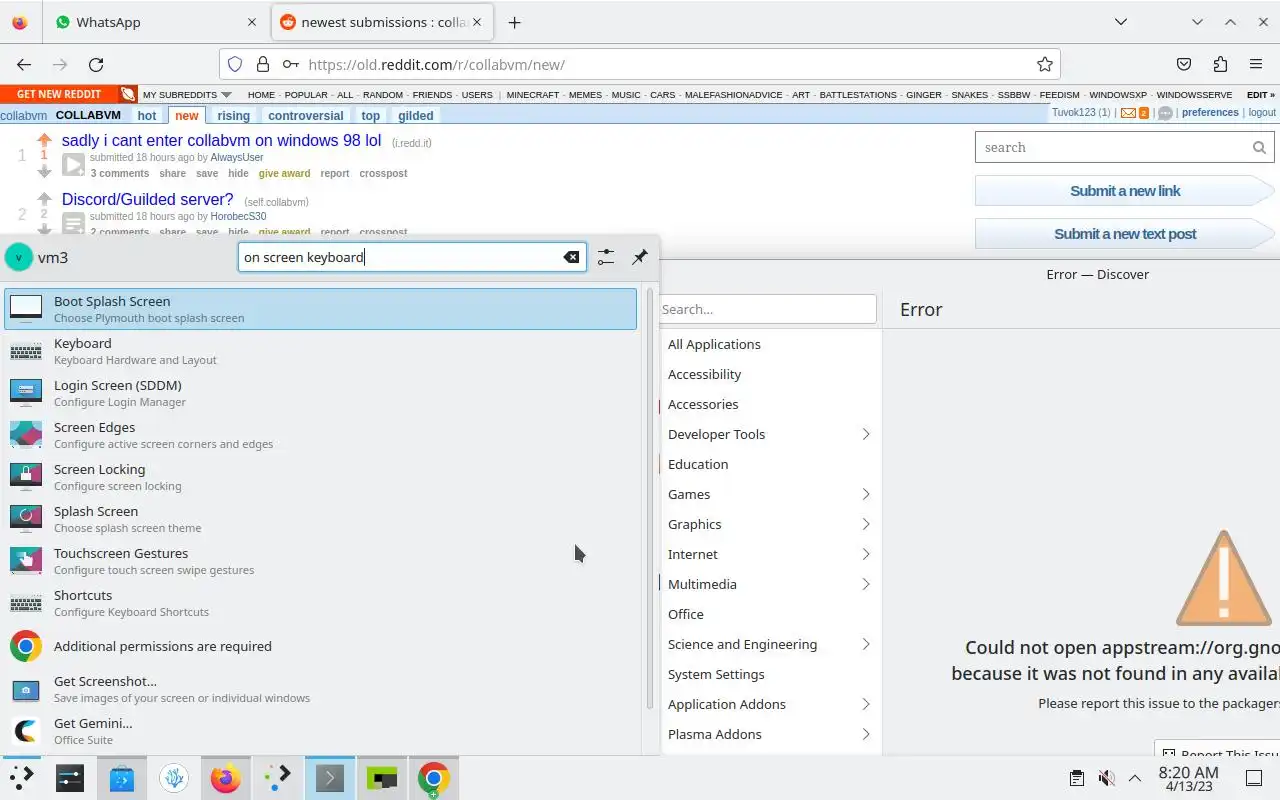This screenshot has width=1280, height=800.
Task: Expand Graphics category in Discover
Action: point(866,524)
